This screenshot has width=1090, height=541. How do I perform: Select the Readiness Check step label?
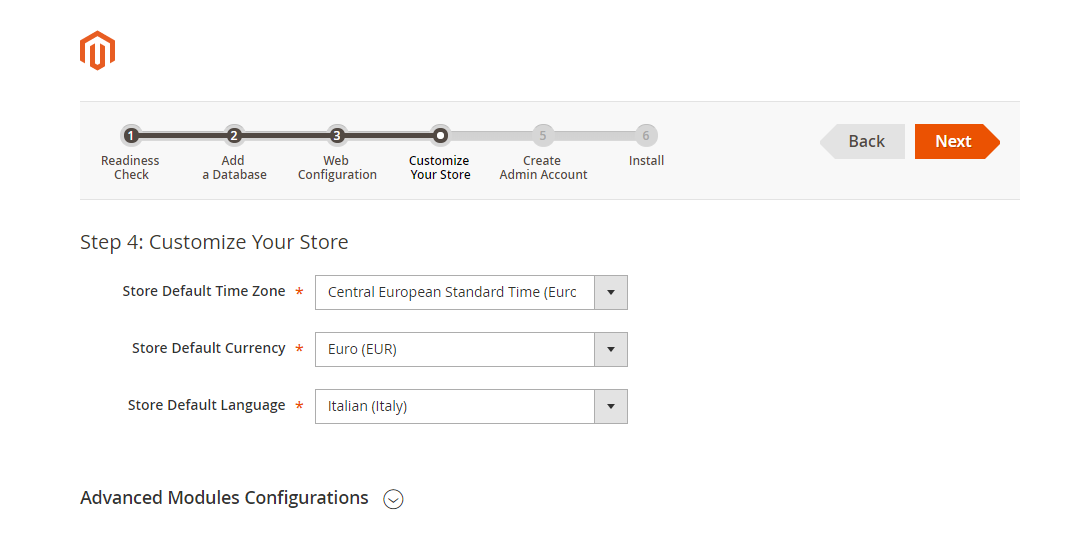click(131, 168)
